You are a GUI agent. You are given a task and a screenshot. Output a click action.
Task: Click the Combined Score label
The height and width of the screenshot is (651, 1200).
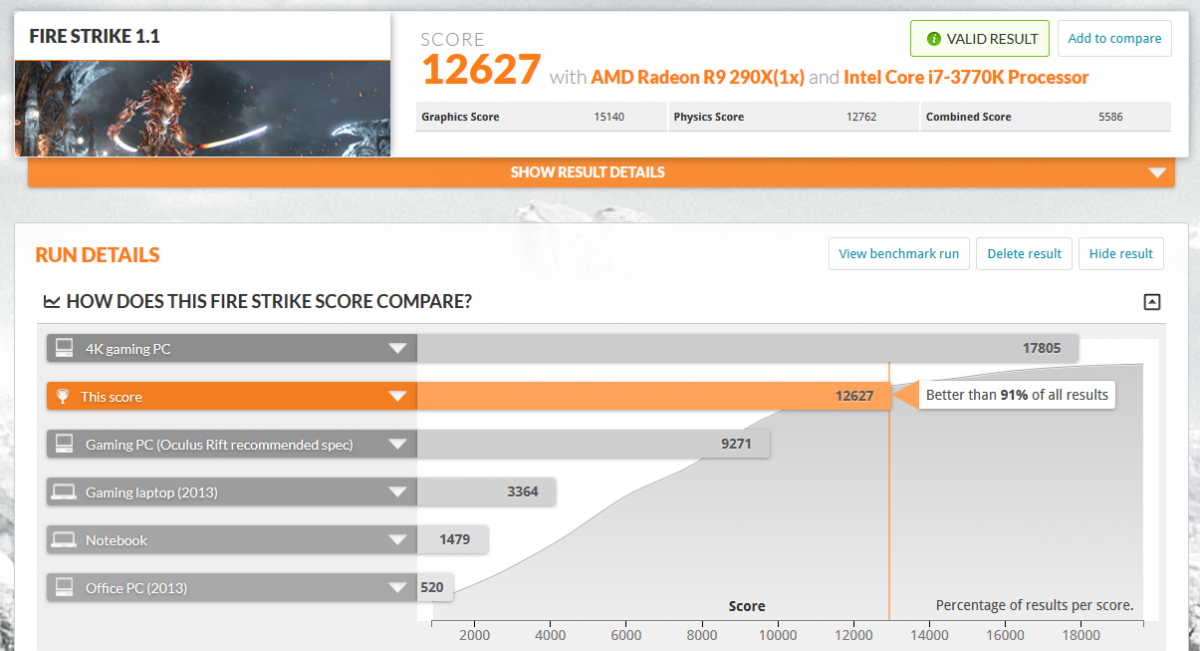[968, 117]
